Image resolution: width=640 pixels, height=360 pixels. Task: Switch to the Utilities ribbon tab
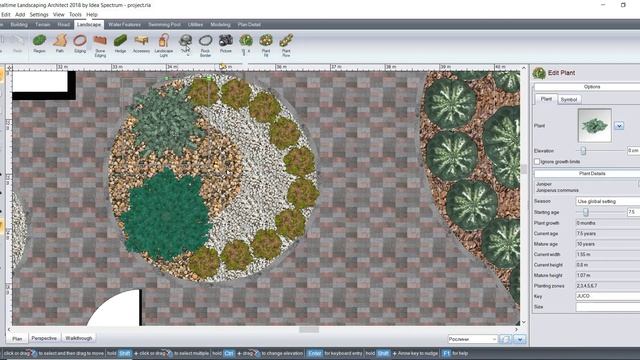[196, 24]
